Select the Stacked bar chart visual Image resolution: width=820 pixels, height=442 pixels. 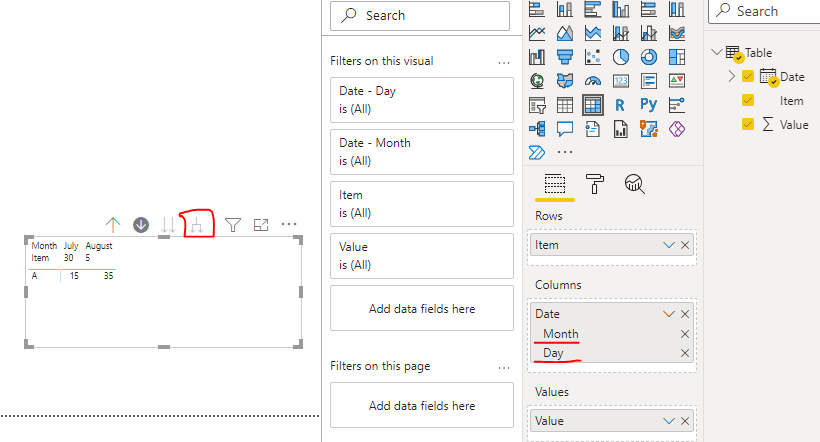pyautogui.click(x=537, y=9)
